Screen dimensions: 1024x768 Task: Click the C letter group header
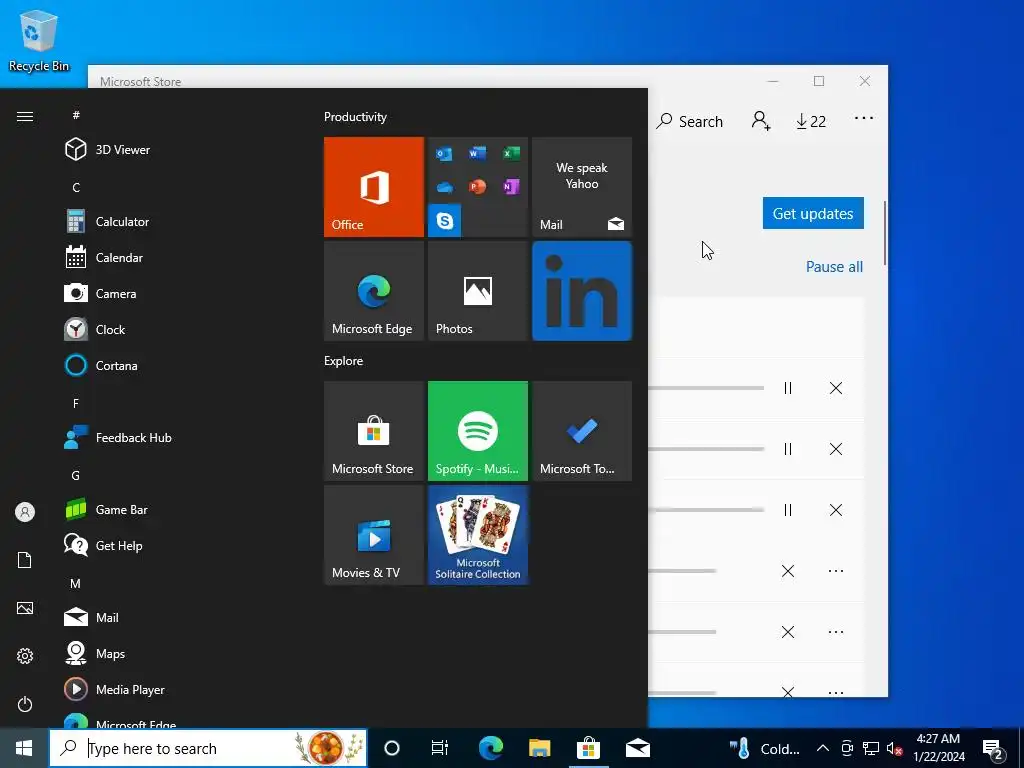click(x=76, y=187)
